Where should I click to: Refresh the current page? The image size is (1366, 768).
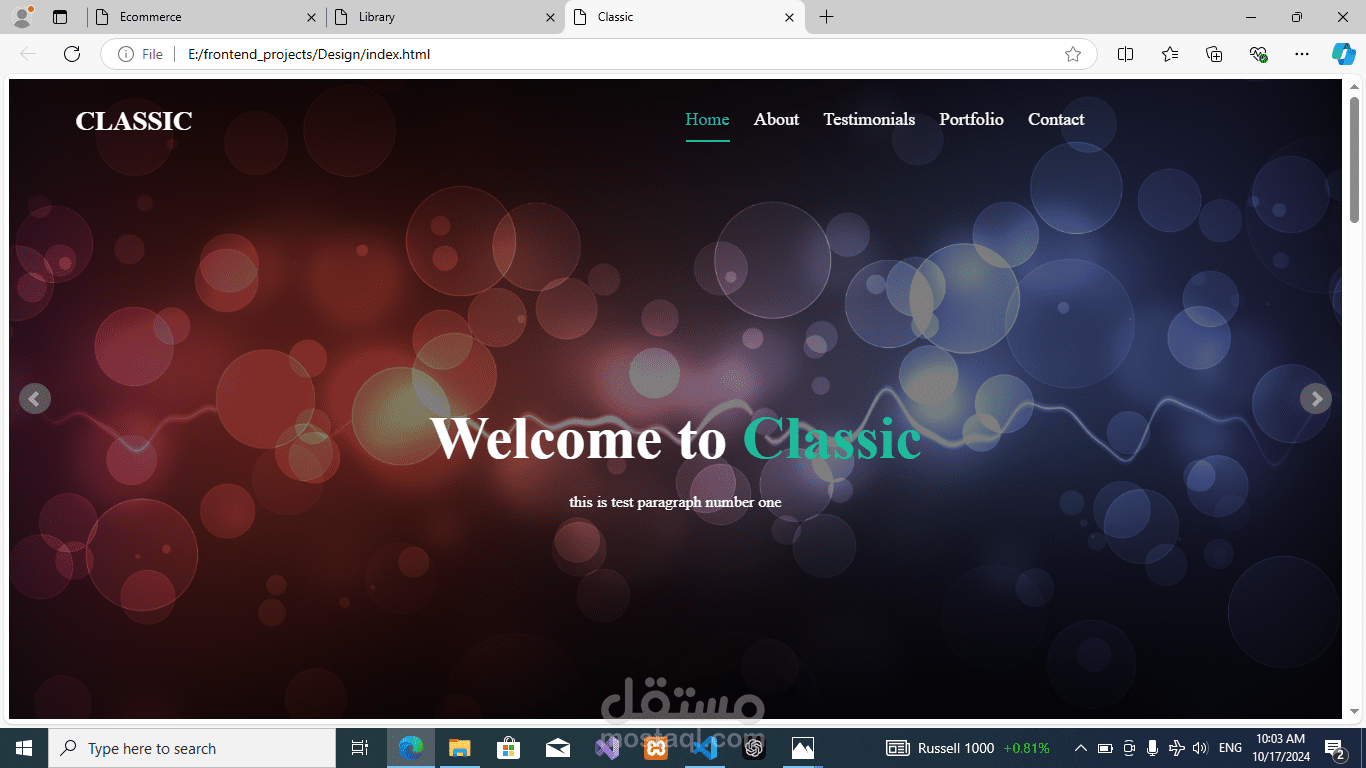pos(72,54)
